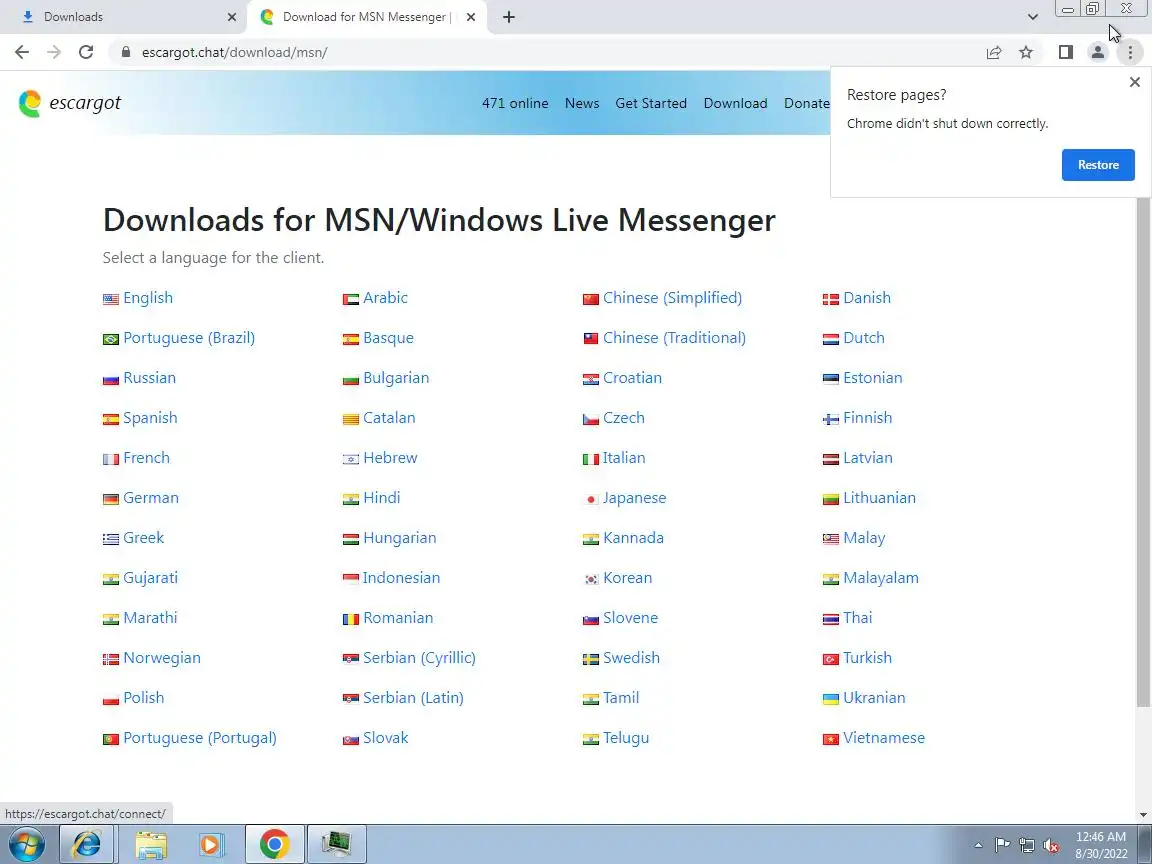Close the Restore pages popup

[1135, 82]
